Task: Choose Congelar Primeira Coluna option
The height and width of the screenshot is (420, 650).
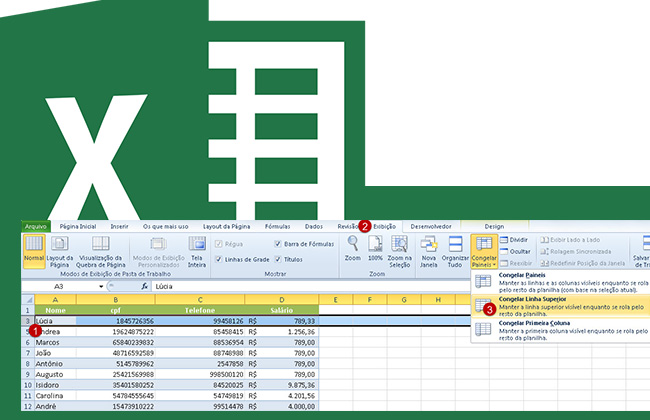Action: click(x=560, y=330)
